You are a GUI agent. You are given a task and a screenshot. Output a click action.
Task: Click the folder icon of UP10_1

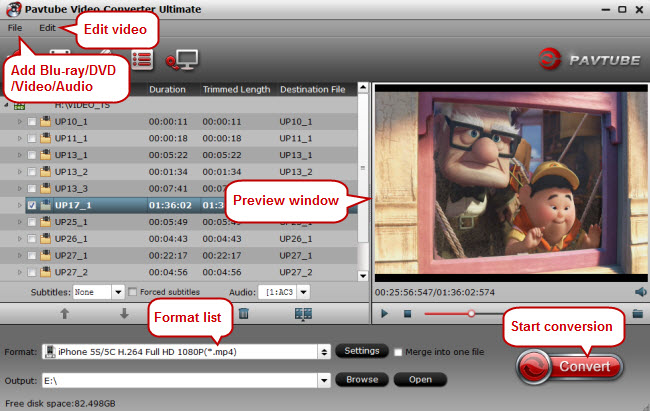pos(45,122)
